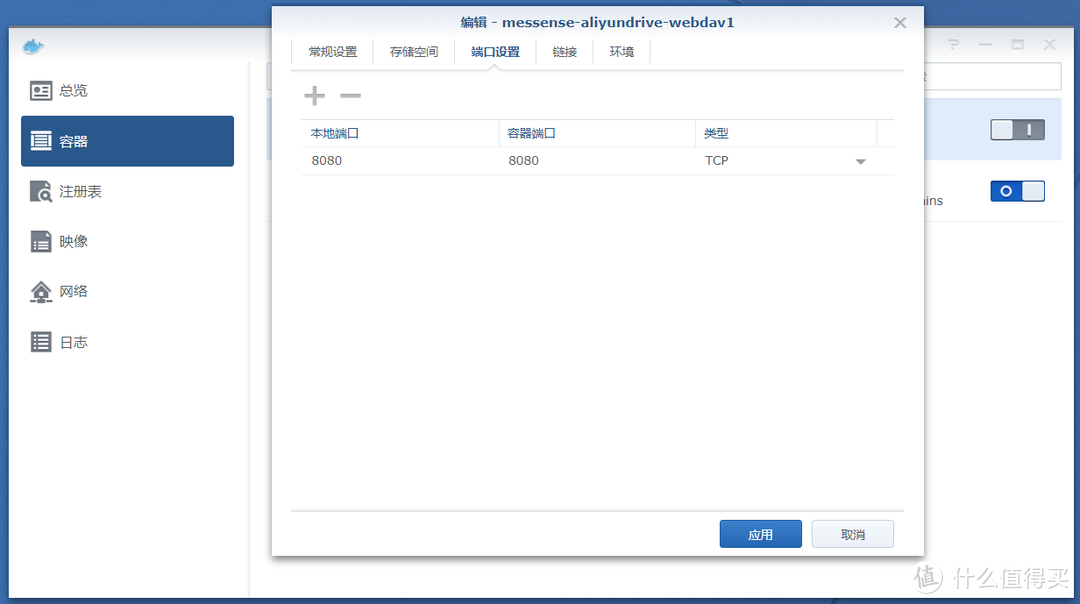Add a new port mapping with plus icon
Image resolution: width=1080 pixels, height=604 pixels.
314,96
